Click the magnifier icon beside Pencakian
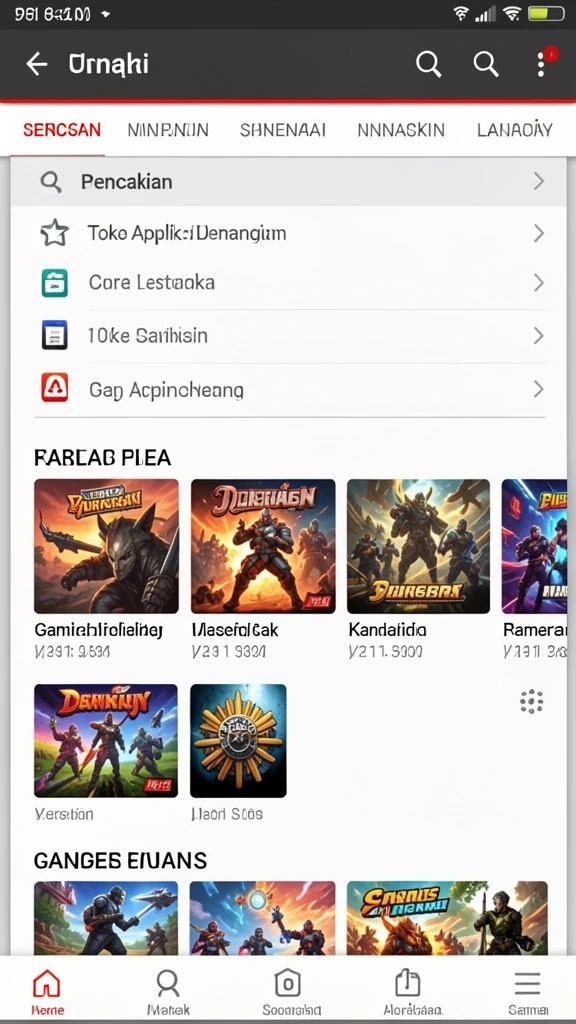This screenshot has height=1024, width=576. click(x=51, y=182)
